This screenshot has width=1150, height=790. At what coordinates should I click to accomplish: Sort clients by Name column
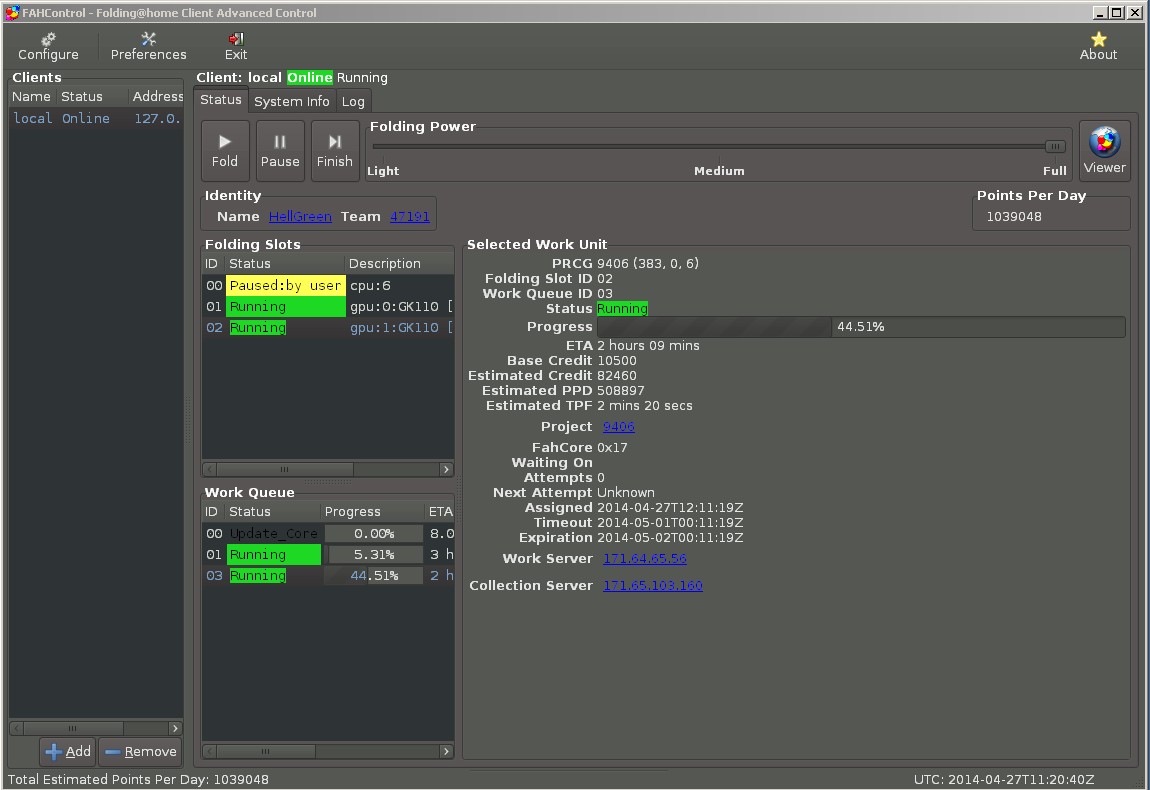coord(32,96)
